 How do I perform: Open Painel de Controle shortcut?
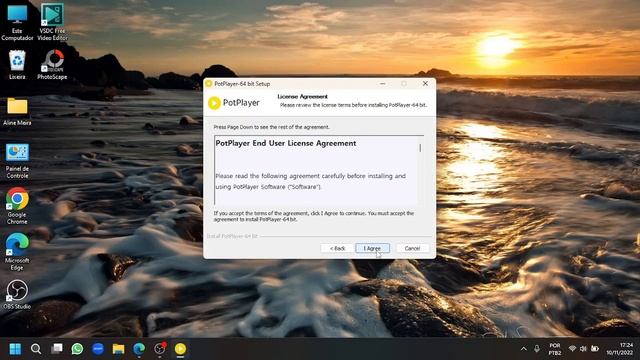(17, 161)
